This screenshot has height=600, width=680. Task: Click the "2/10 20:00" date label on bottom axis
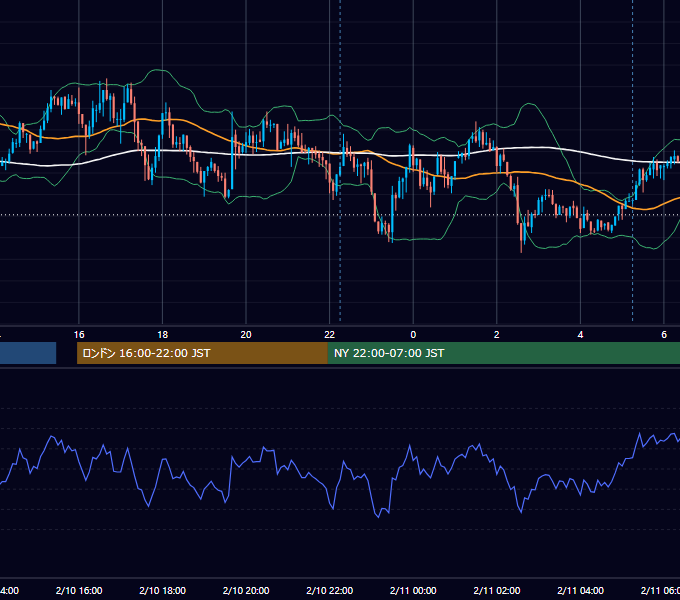pyautogui.click(x=246, y=591)
